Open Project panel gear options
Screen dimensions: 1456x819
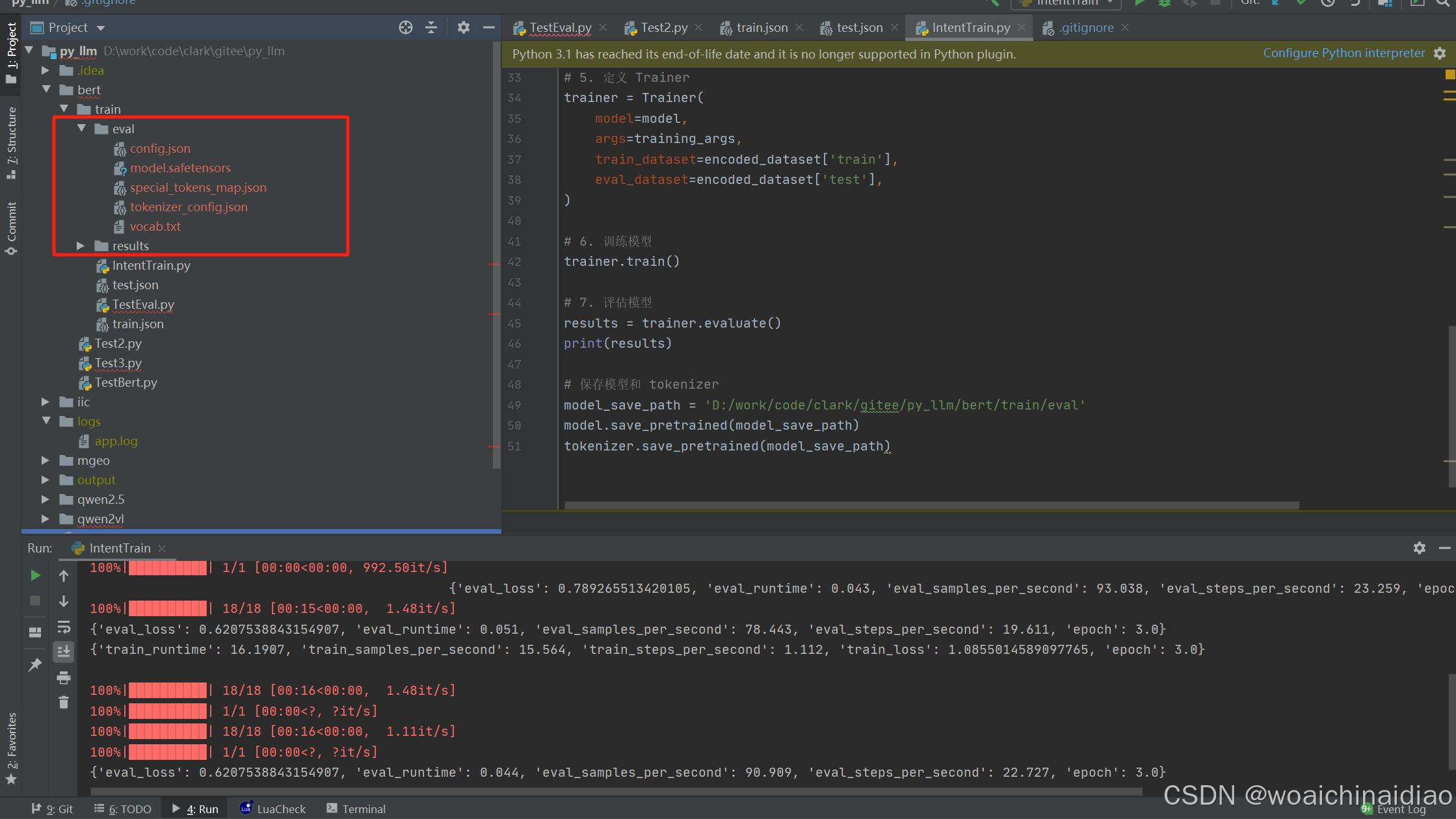pos(463,27)
